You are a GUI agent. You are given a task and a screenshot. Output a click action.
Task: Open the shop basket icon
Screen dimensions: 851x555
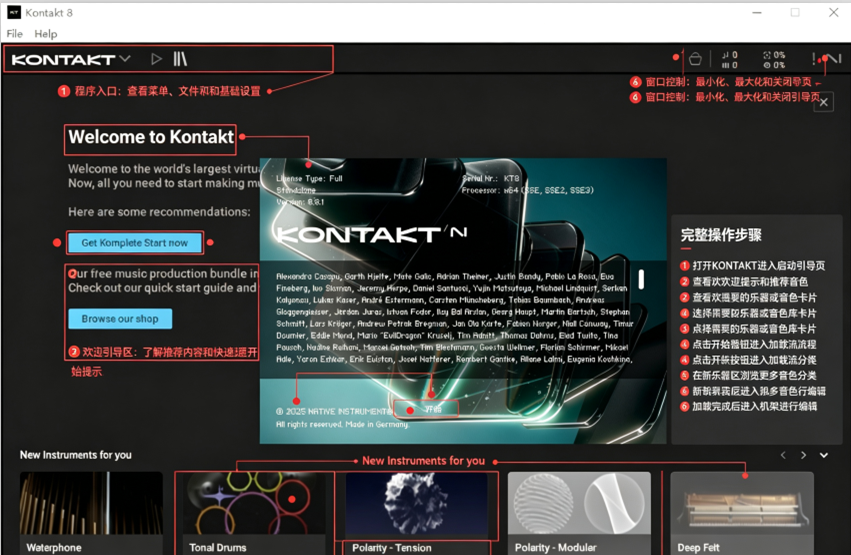pos(695,59)
